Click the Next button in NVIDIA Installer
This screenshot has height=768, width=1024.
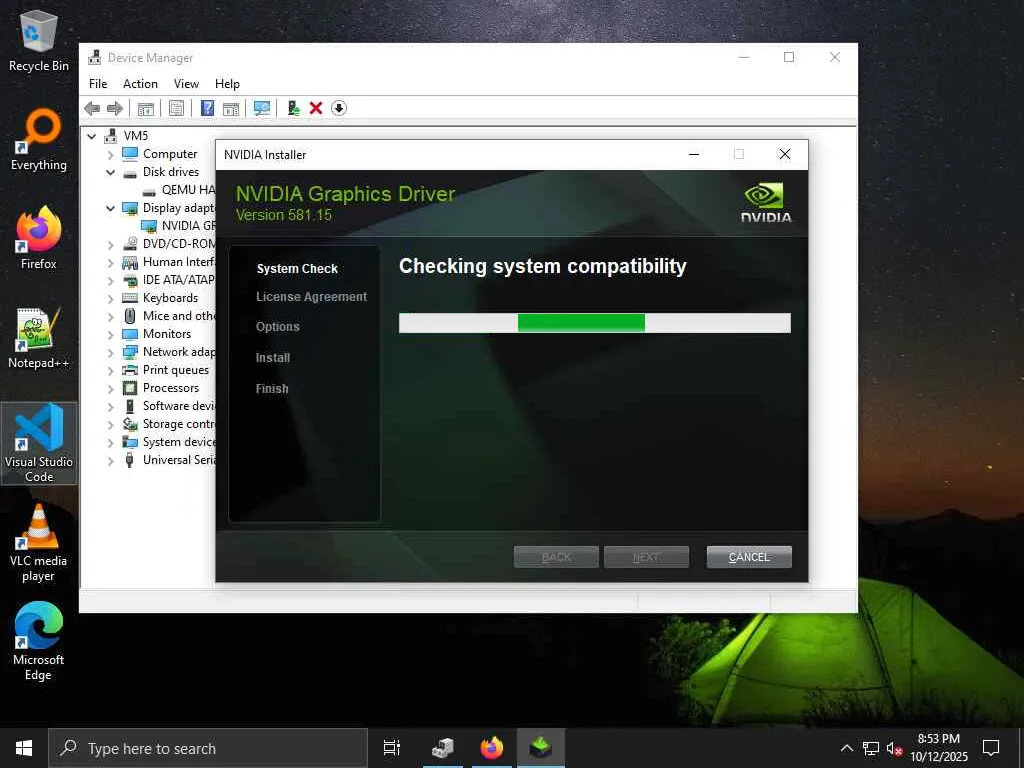coord(647,557)
